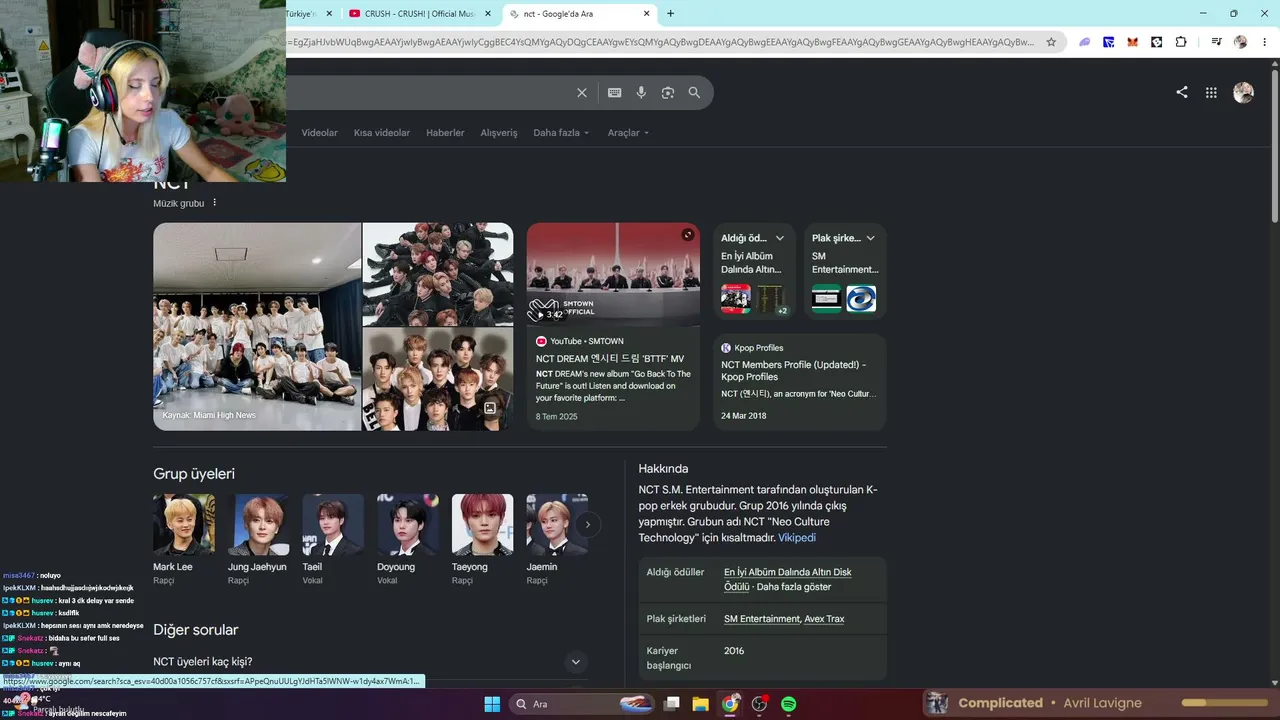Image resolution: width=1280 pixels, height=720 pixels.
Task: Switch to the Haberler tab
Action: [445, 133]
